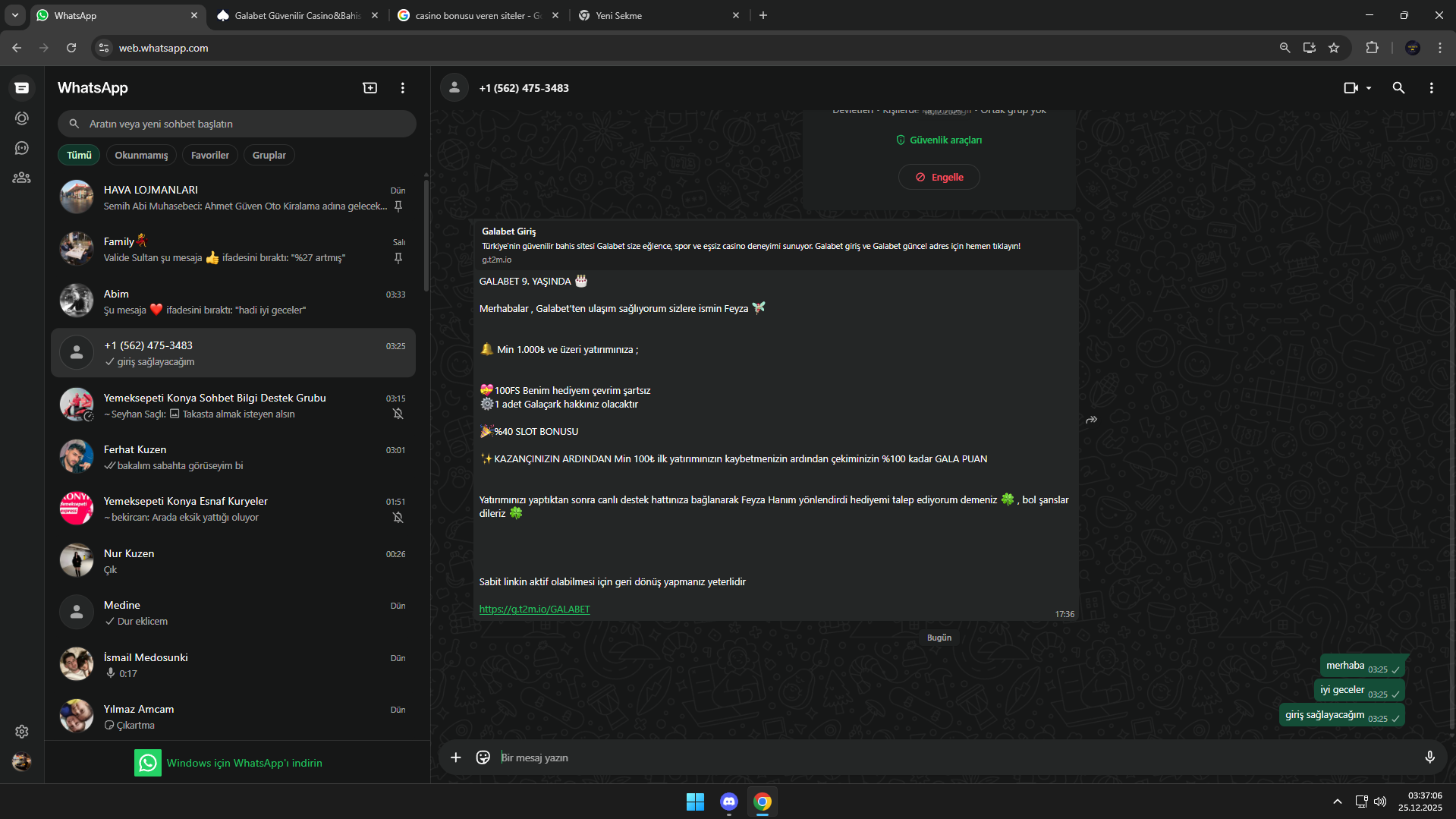Viewport: 1456px width, 819px height.
Task: Click the Engelle button
Action: tap(939, 177)
